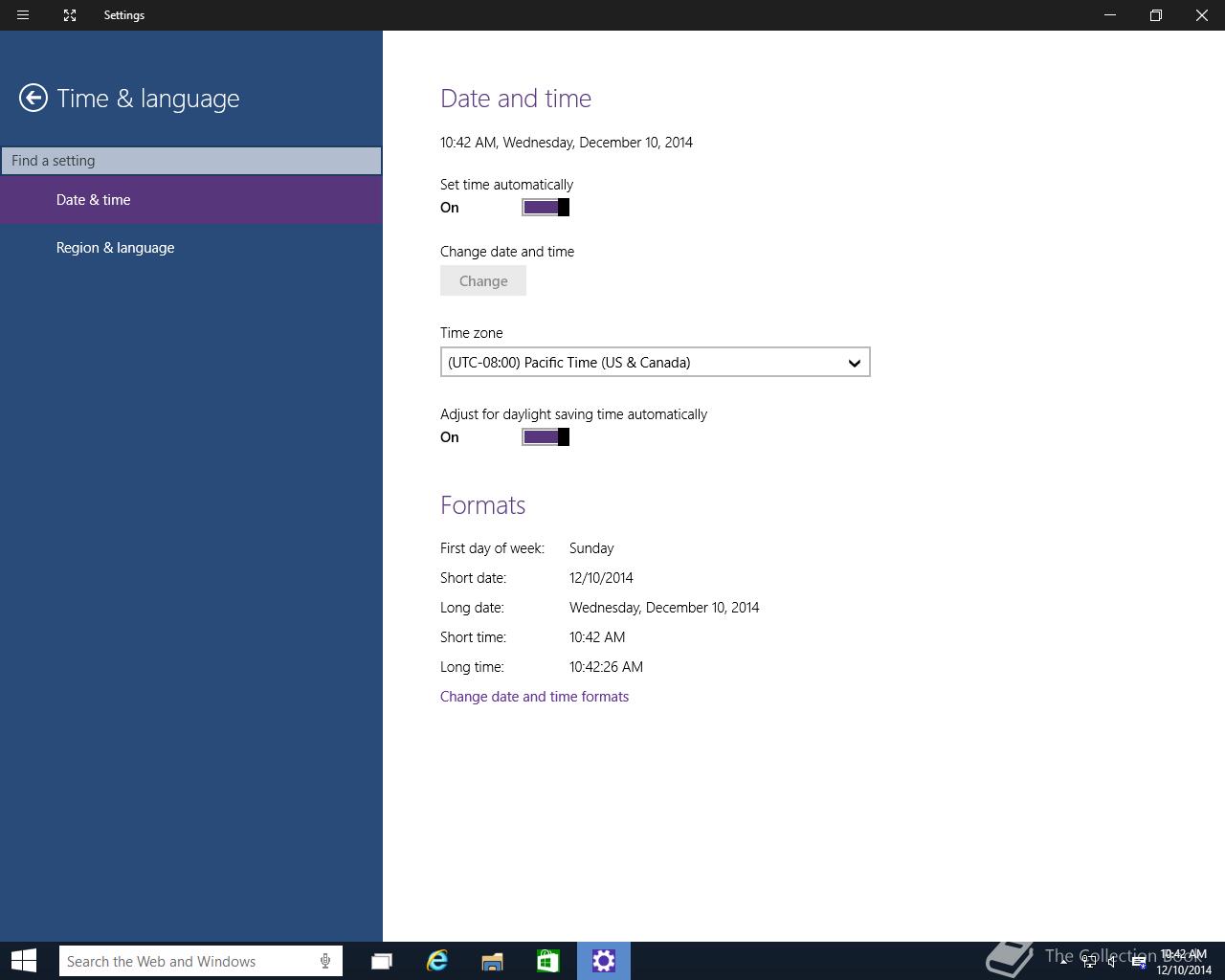Launch the Store app from the taskbar
Screen dimensions: 1225x980
(x=547, y=961)
